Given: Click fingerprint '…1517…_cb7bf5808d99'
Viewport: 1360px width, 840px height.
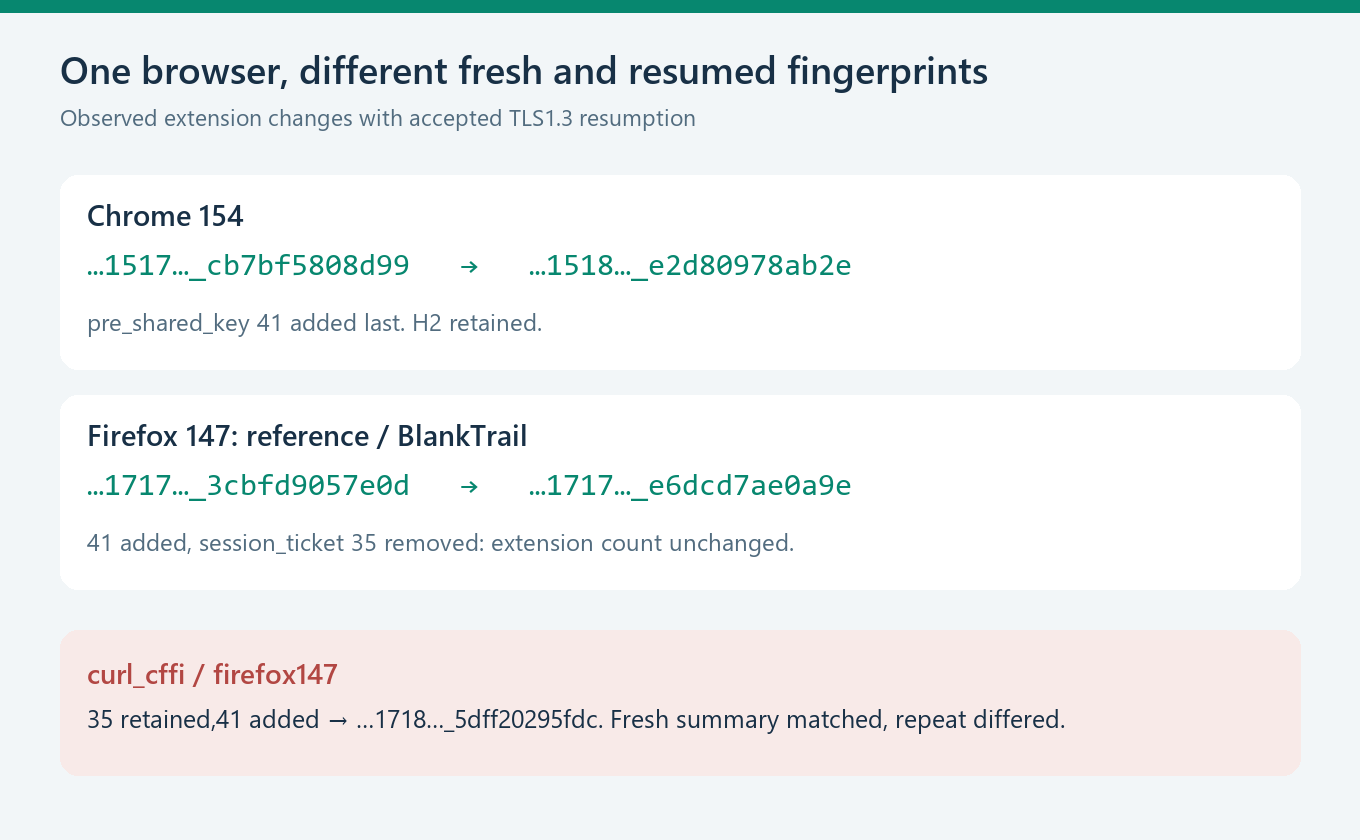Looking at the screenshot, I should coord(249,266).
